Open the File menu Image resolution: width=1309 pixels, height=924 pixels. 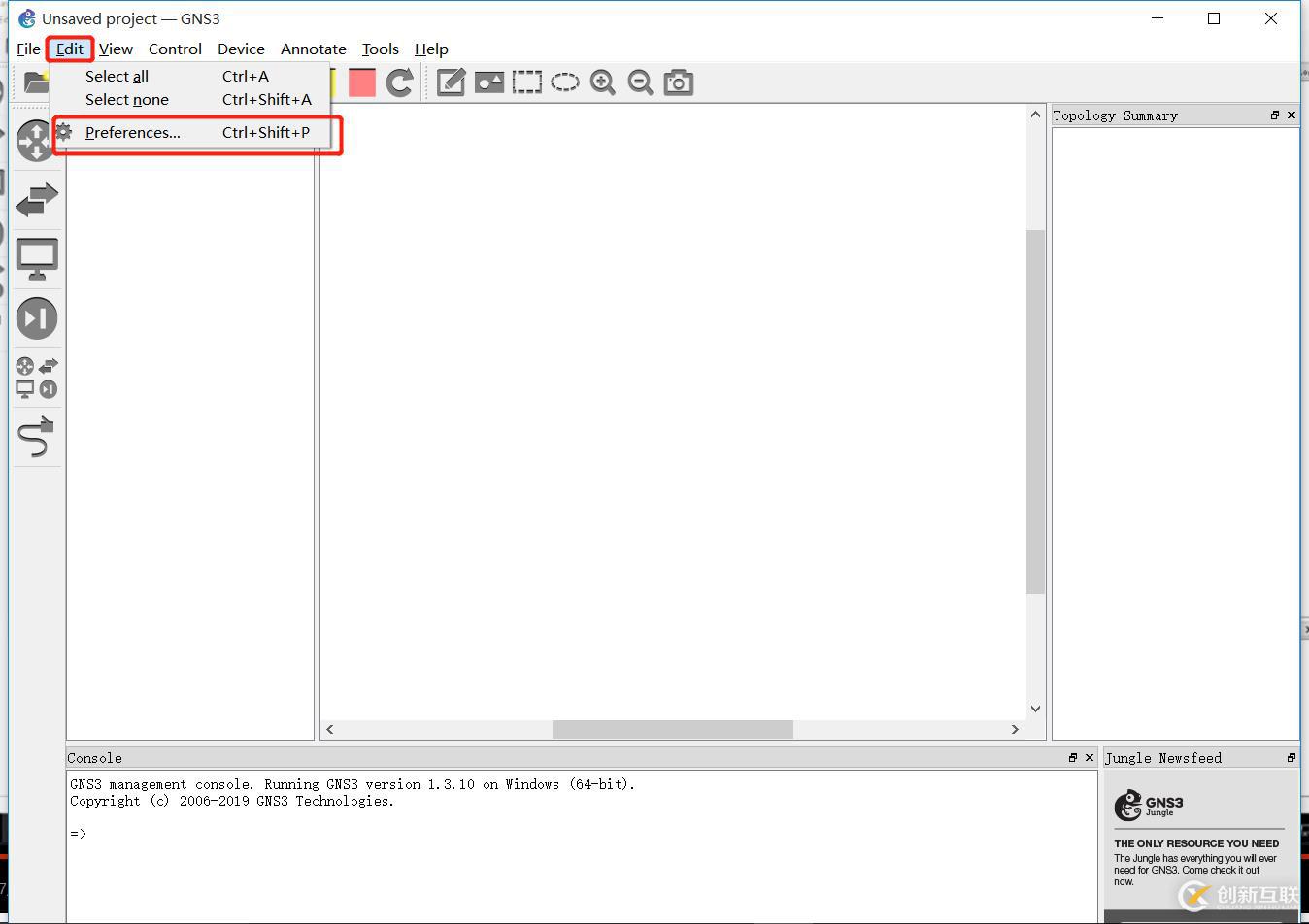point(28,49)
